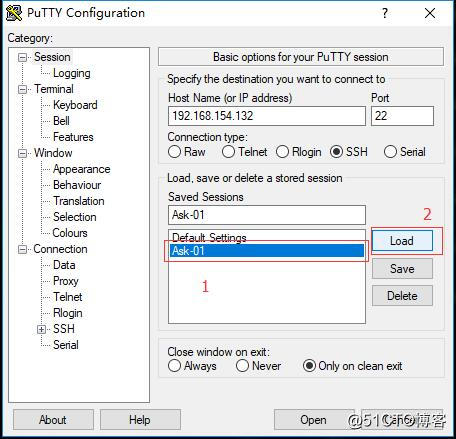The image size is (456, 439).
Task: Collapse the Window tree node
Action: (x=22, y=153)
